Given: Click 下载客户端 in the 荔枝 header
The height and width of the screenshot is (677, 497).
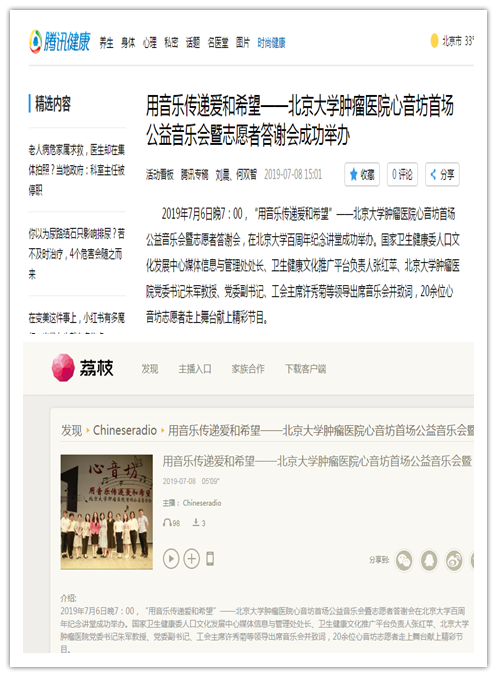Looking at the screenshot, I should tap(305, 369).
